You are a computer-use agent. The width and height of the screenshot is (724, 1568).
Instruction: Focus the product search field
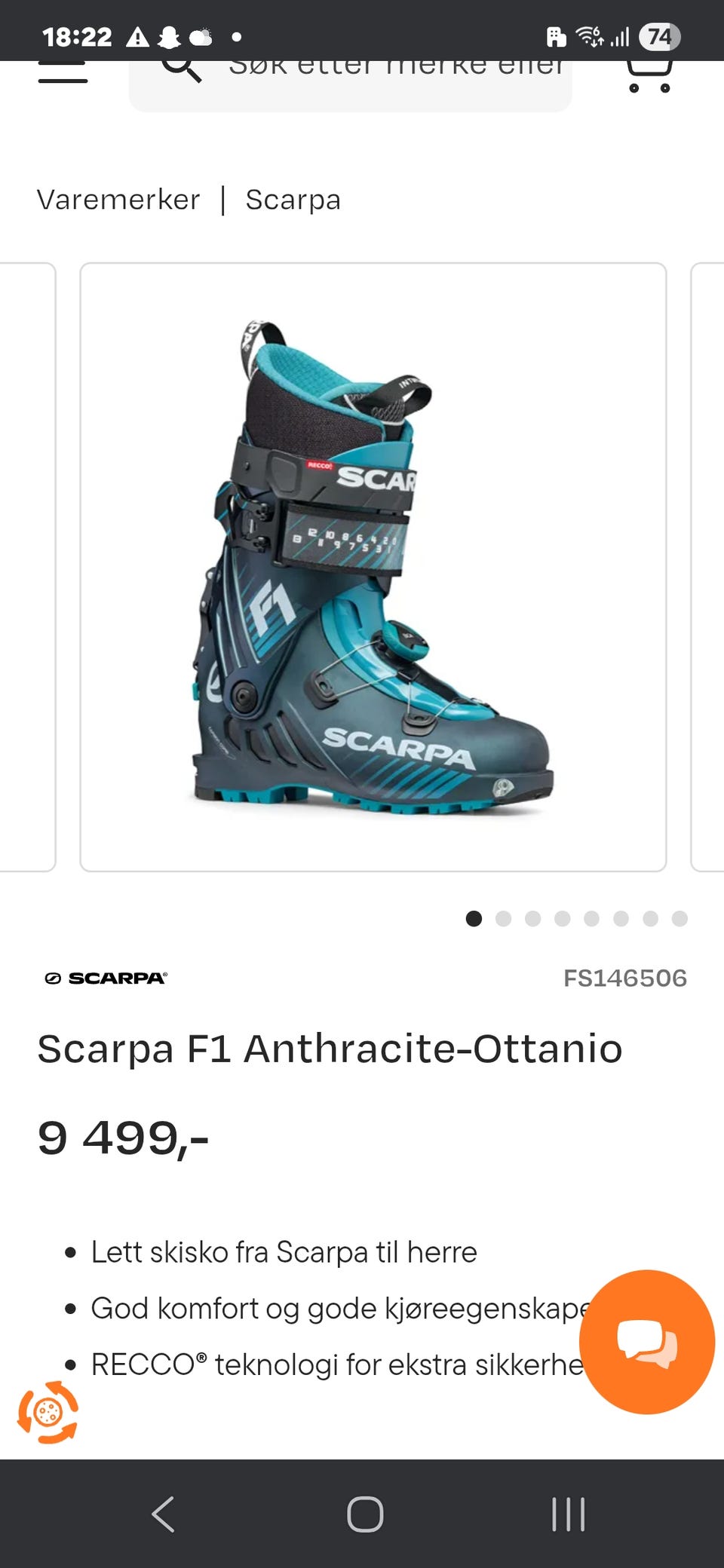point(351,85)
